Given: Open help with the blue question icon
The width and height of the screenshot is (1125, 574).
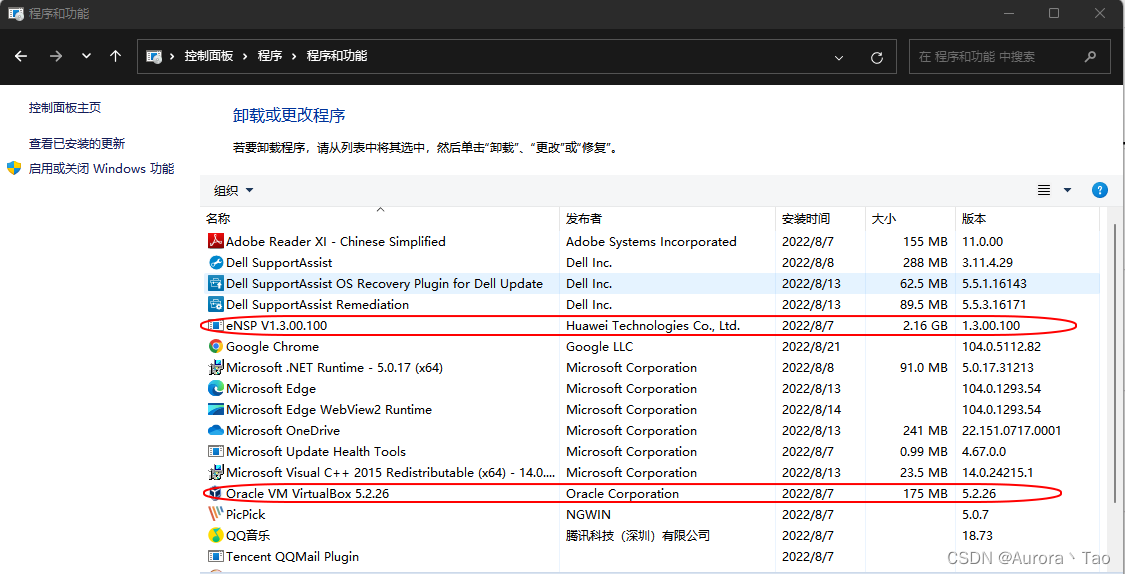Looking at the screenshot, I should point(1099,190).
